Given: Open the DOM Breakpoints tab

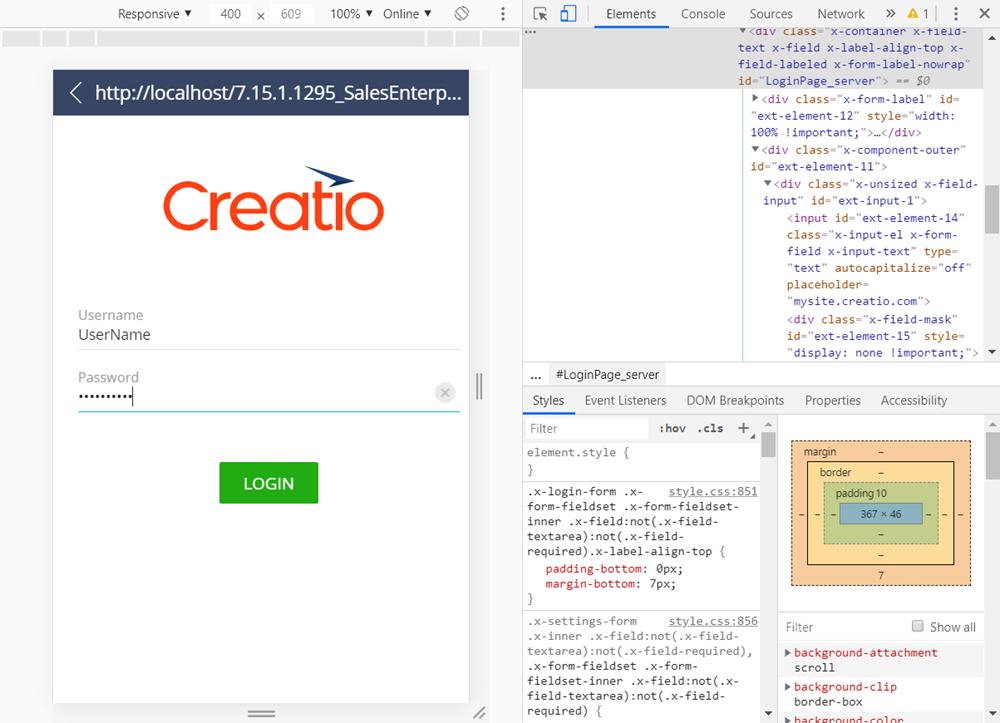Looking at the screenshot, I should pos(735,400).
